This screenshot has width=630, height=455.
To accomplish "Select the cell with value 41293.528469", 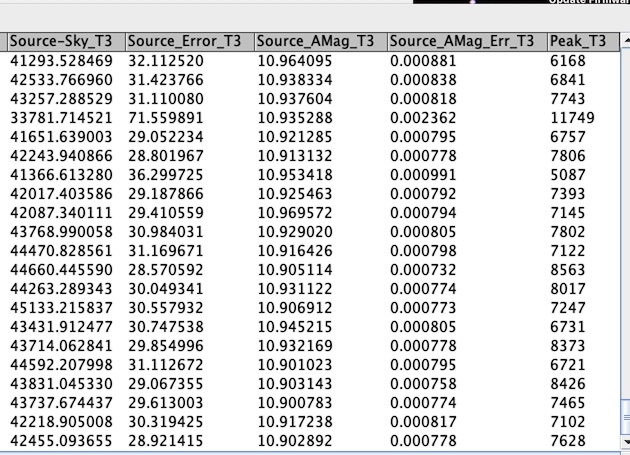I will (x=60, y=60).
